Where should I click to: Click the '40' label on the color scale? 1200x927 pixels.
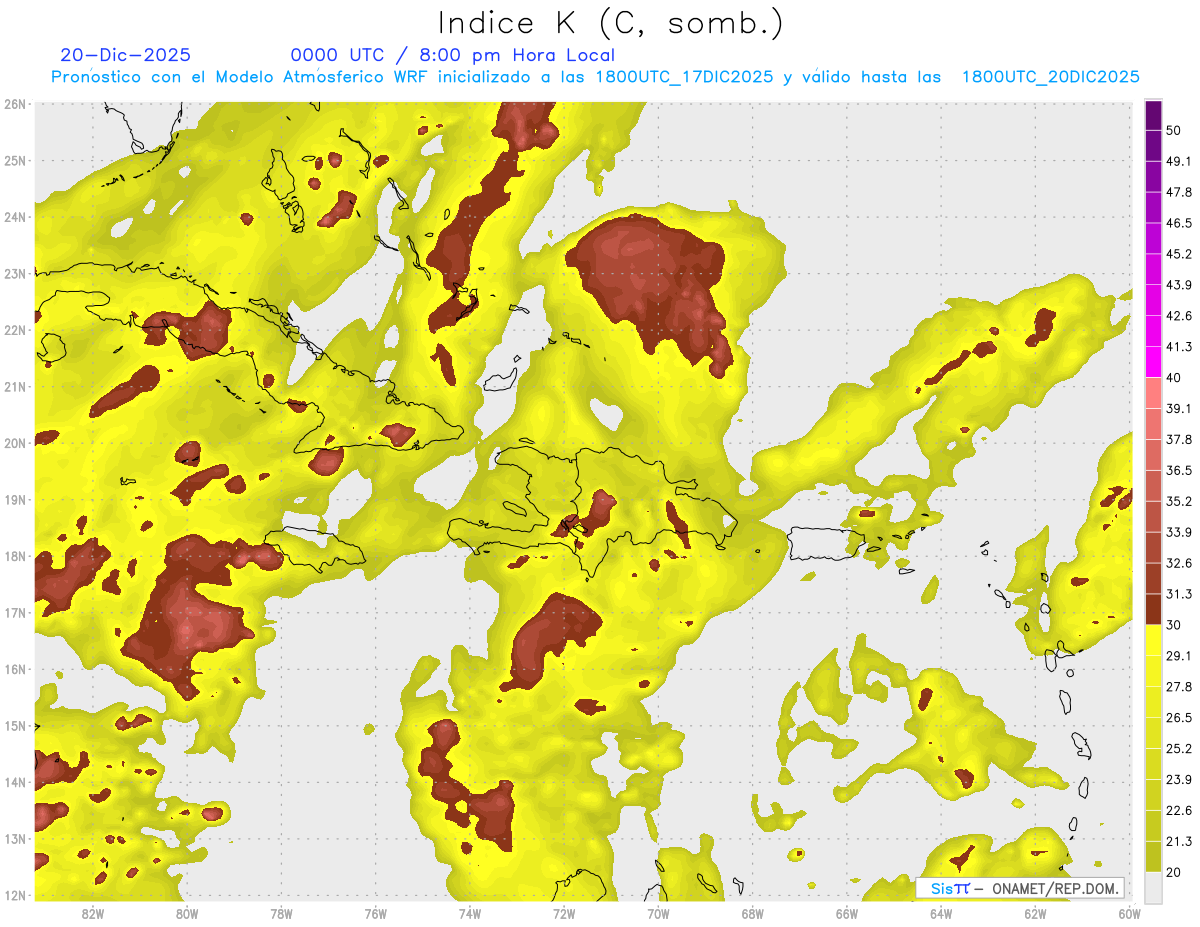click(1173, 378)
